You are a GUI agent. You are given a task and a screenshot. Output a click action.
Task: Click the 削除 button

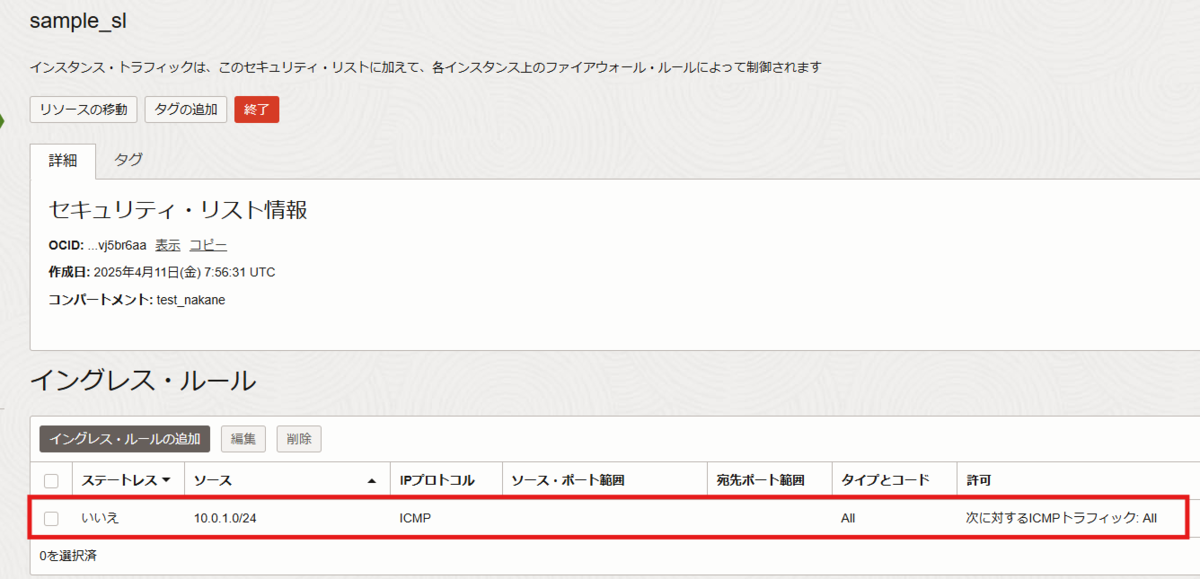299,439
